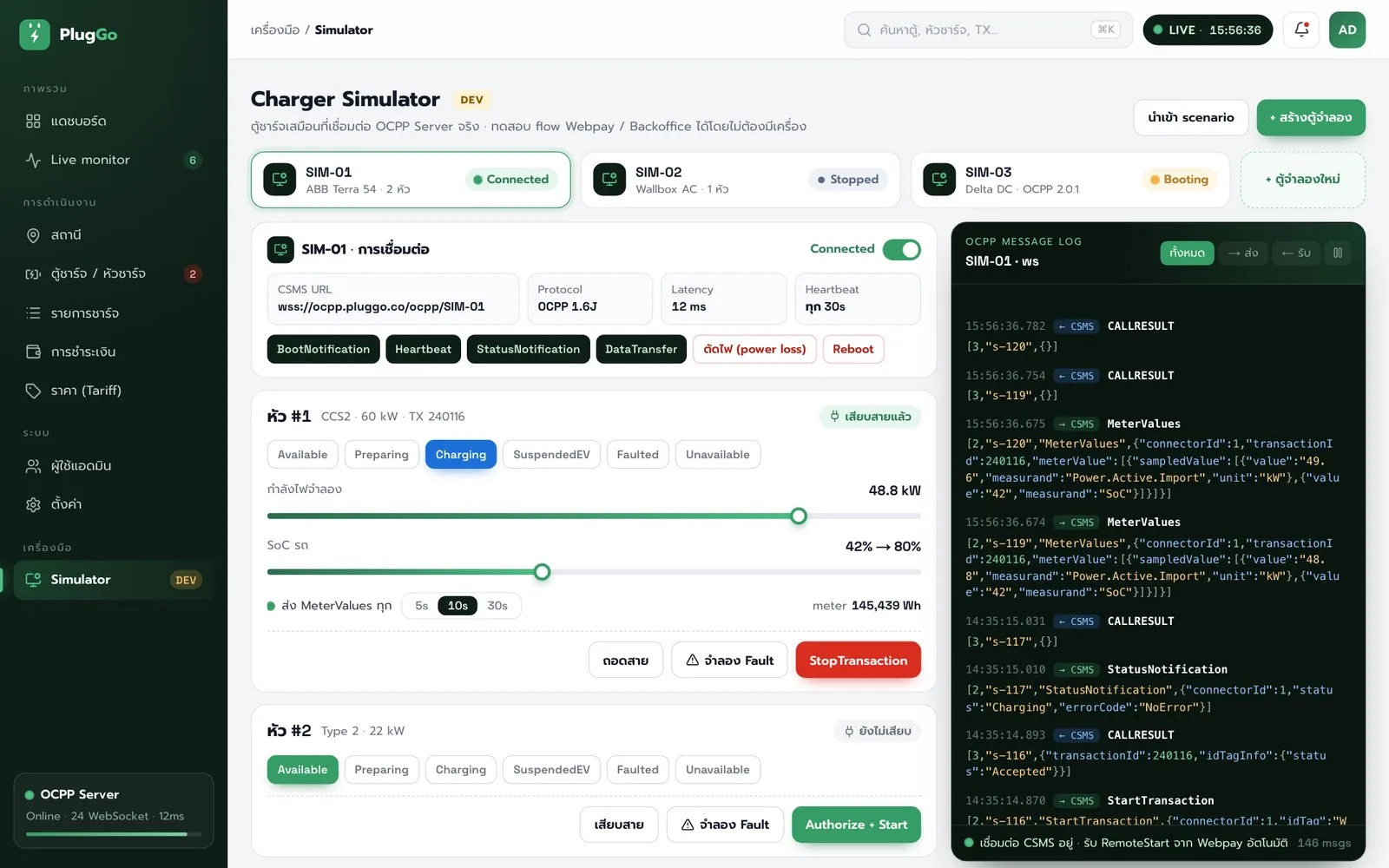Open the charging sessions list icon

tap(33, 312)
